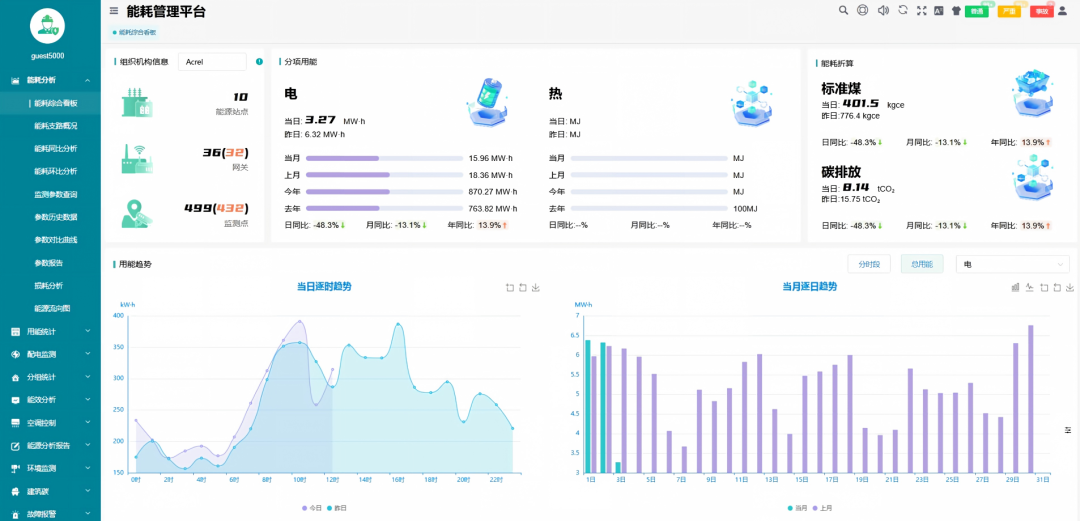Screen dimensions: 1080x521
Task: Switch monthly trend chart to line view
Action: pyautogui.click(x=1029, y=287)
